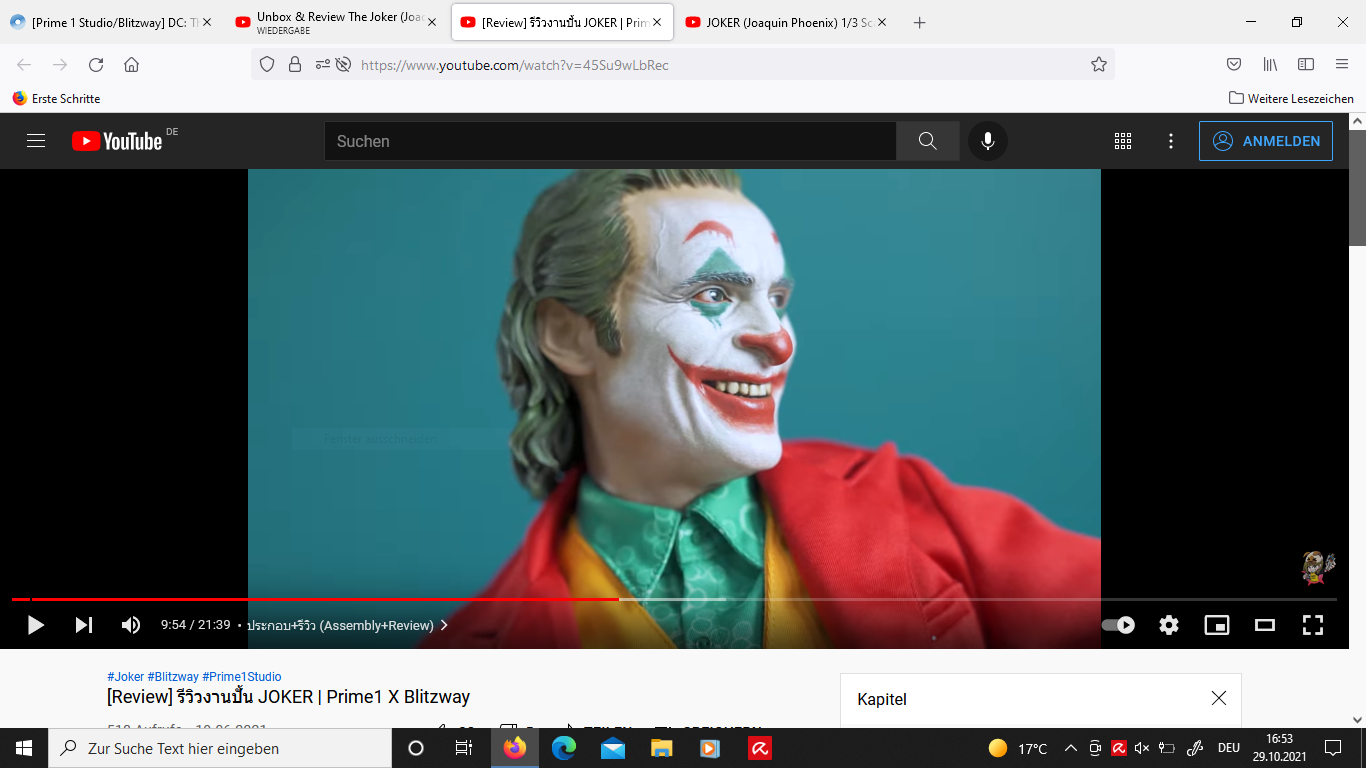1366x768 pixels.
Task: Show site security lock information
Action: click(295, 64)
